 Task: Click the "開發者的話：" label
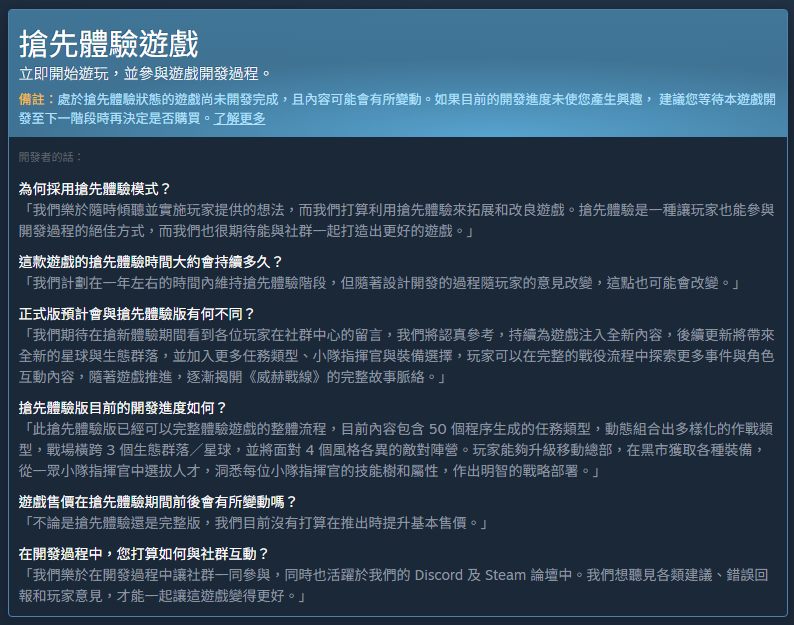[x=51, y=157]
